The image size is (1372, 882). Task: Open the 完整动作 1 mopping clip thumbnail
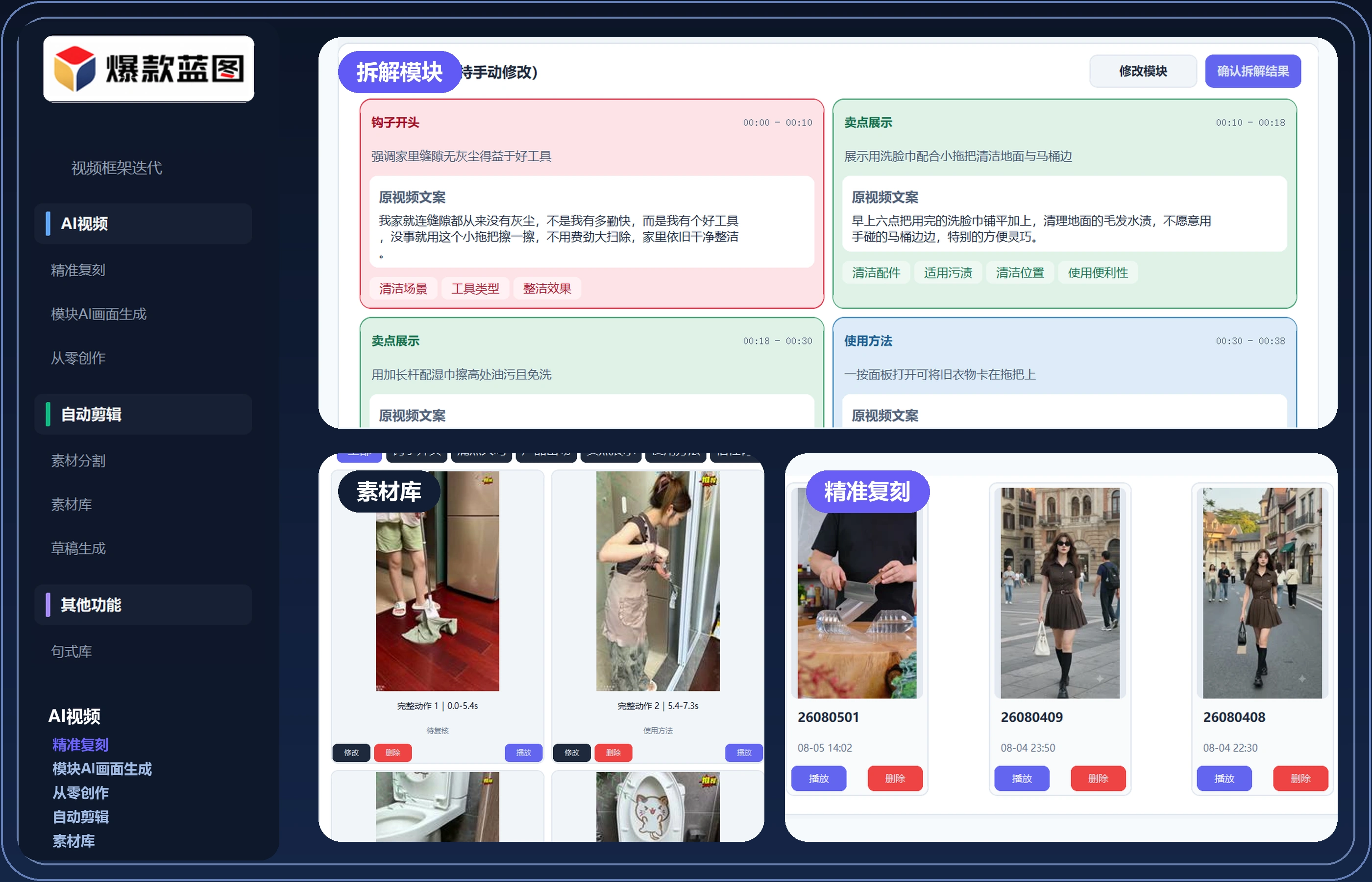pyautogui.click(x=438, y=581)
